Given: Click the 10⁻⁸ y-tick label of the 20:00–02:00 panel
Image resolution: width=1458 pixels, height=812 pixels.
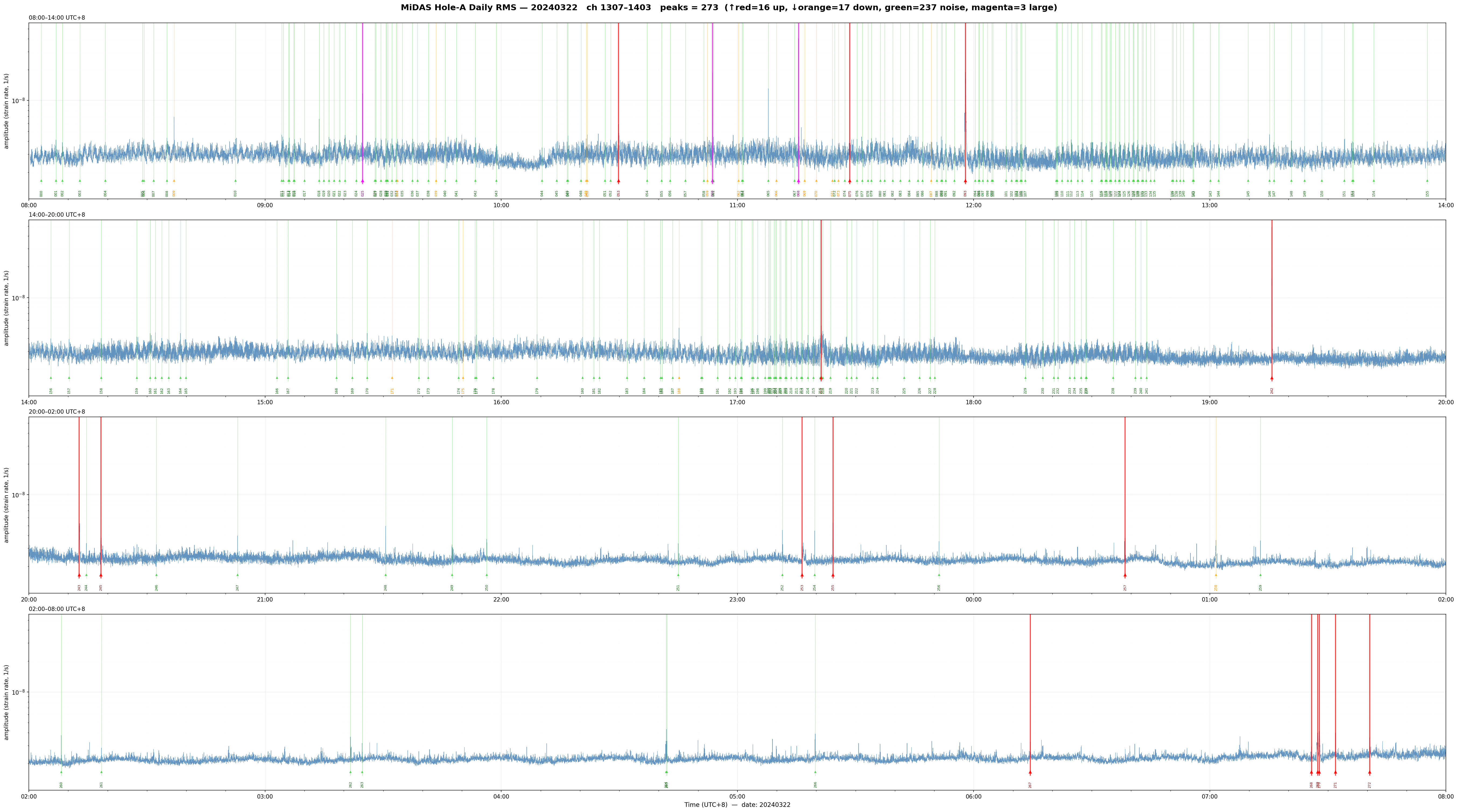Looking at the screenshot, I should coord(19,495).
